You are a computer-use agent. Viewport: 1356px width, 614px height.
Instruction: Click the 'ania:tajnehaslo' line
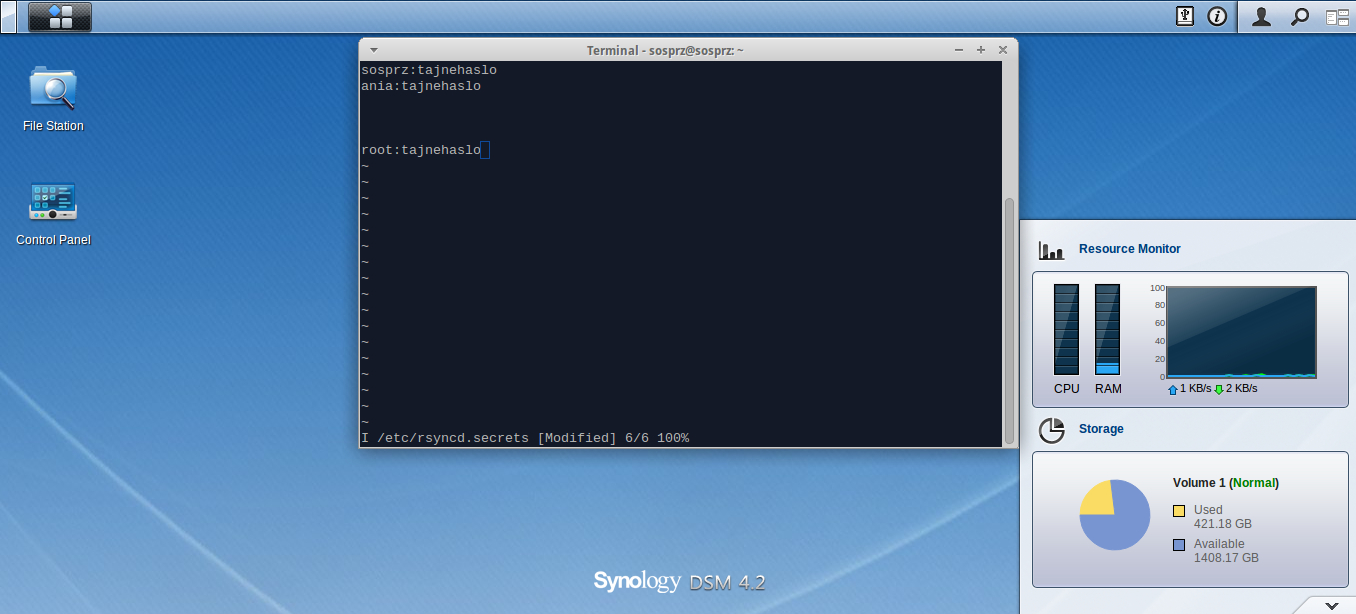pyautogui.click(x=421, y=86)
